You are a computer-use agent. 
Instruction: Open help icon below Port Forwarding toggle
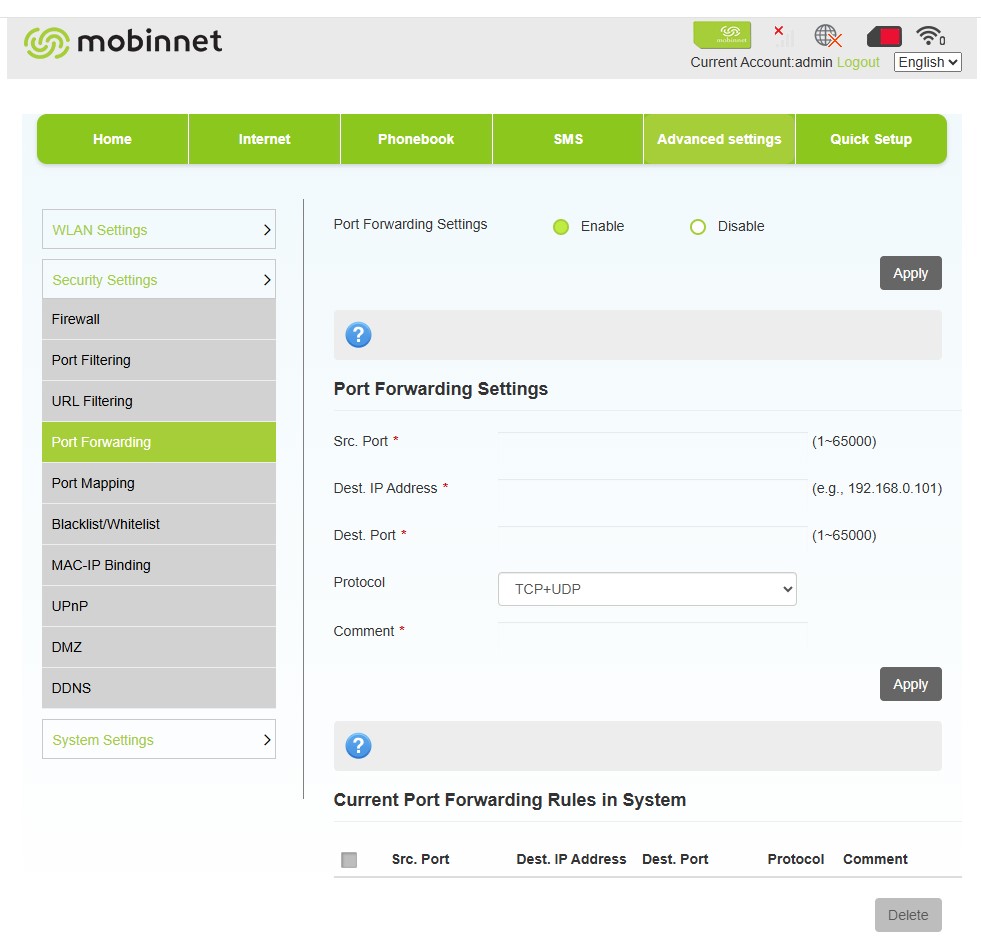[358, 335]
